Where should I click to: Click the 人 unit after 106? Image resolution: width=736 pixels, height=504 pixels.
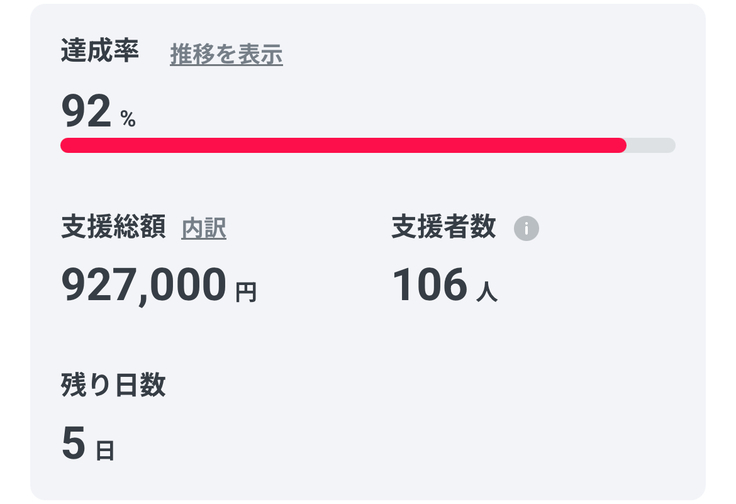[487, 293]
